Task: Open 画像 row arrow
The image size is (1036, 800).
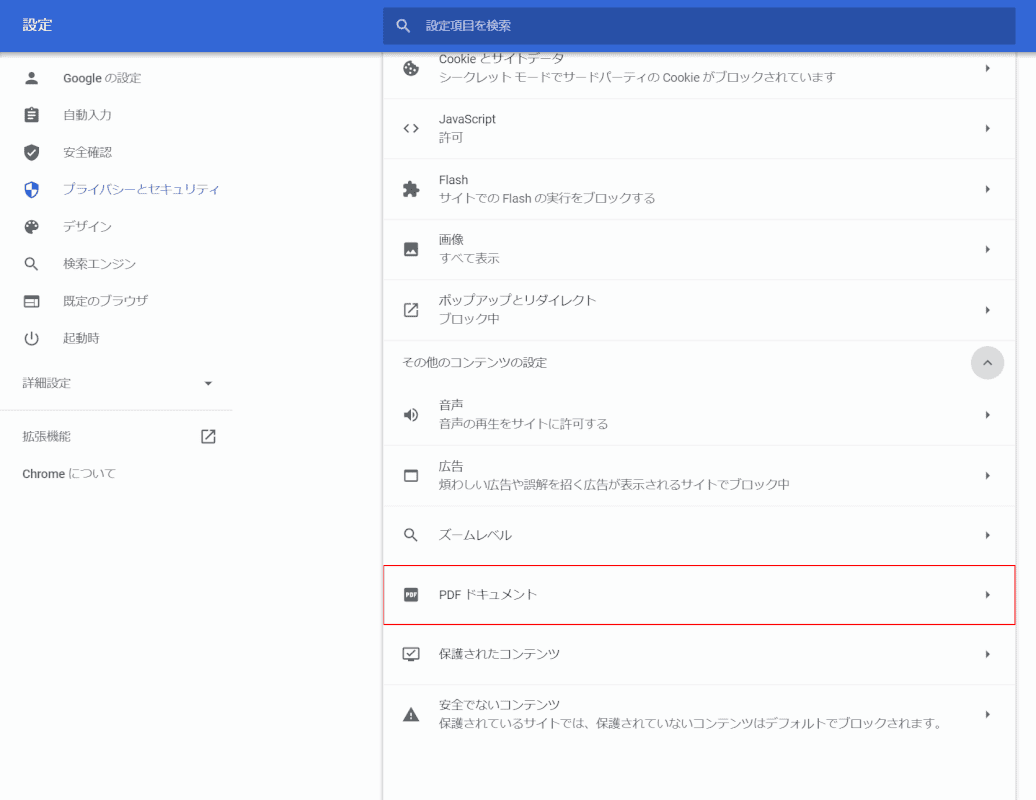Action: click(x=988, y=249)
